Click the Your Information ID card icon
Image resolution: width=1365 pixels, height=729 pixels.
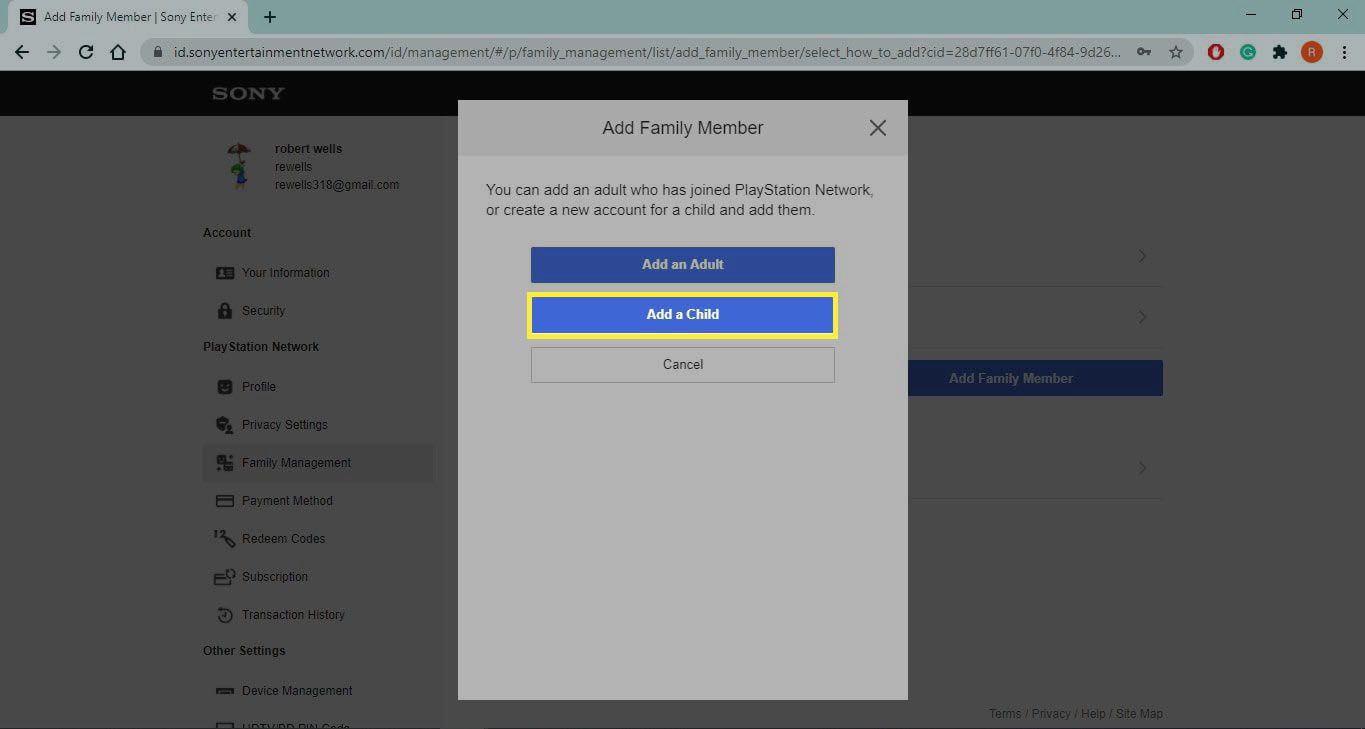click(225, 273)
